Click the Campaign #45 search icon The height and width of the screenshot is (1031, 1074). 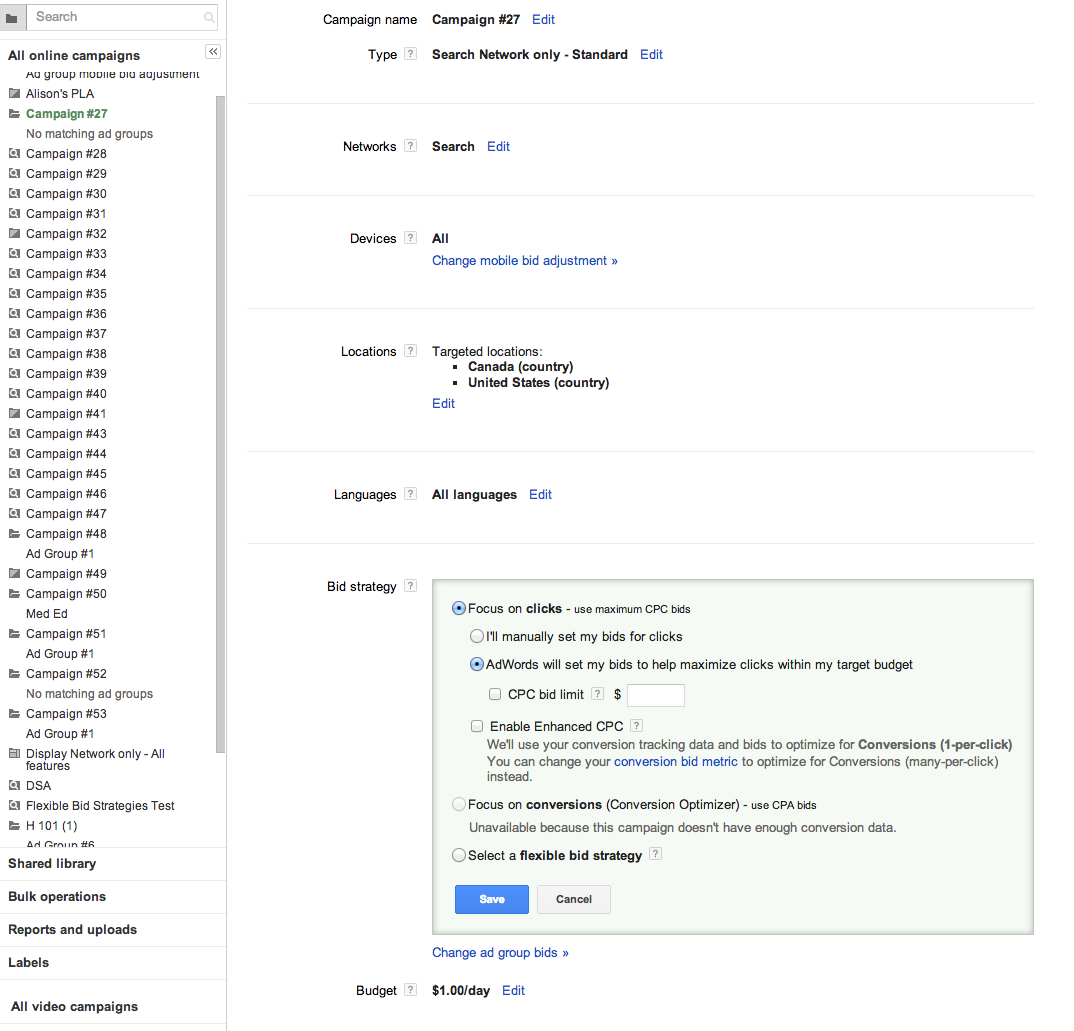click(14, 473)
